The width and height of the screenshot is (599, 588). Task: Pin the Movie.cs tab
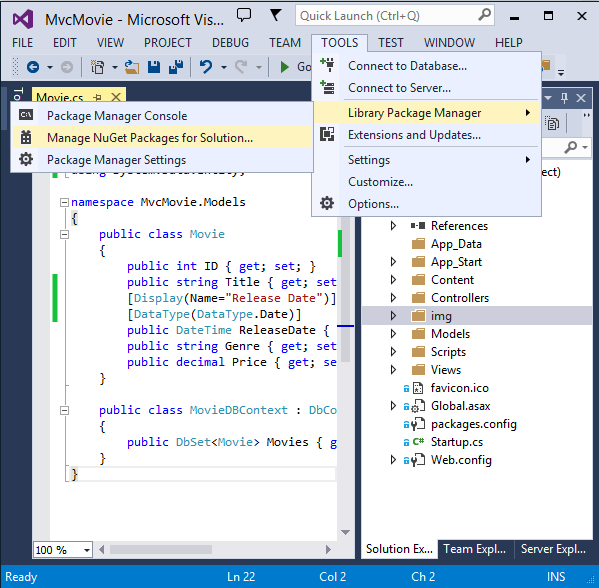pyautogui.click(x=98, y=97)
